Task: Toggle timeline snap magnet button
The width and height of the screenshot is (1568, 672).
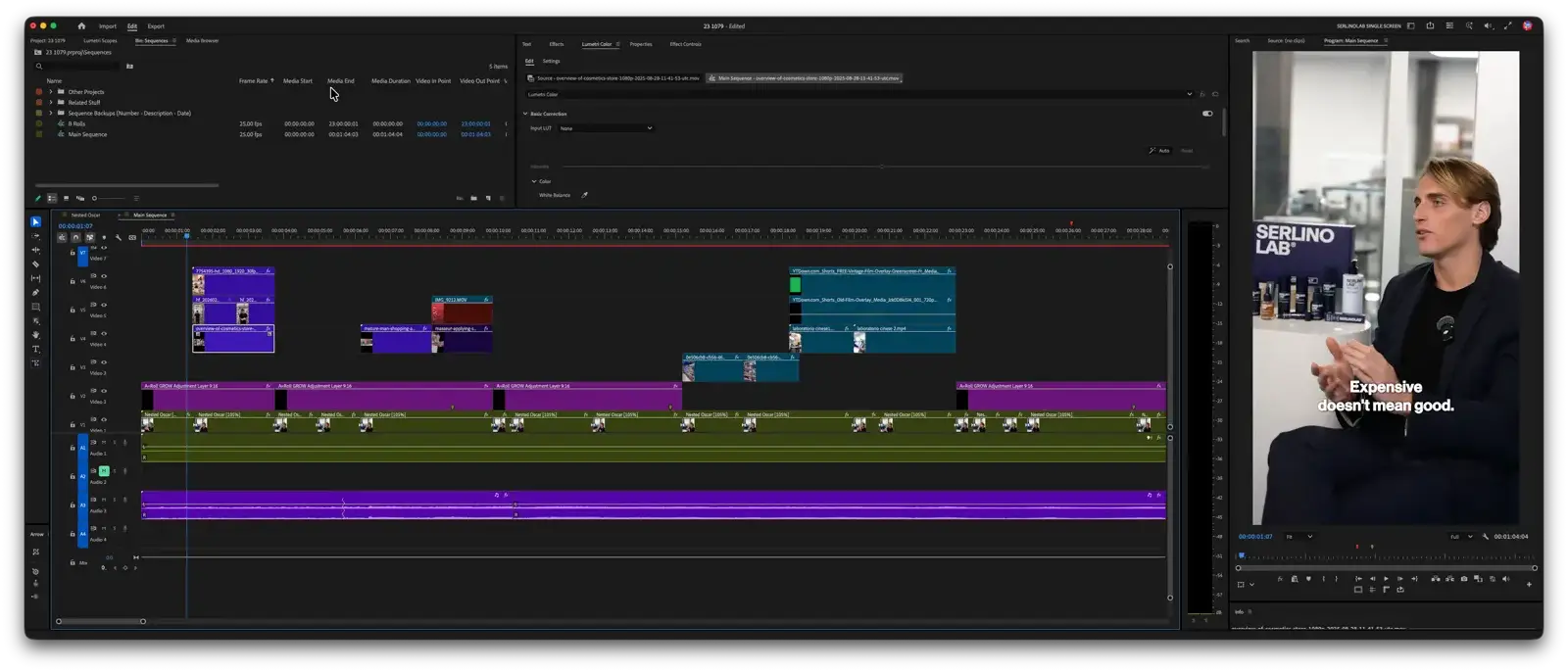Action: pyautogui.click(x=75, y=237)
